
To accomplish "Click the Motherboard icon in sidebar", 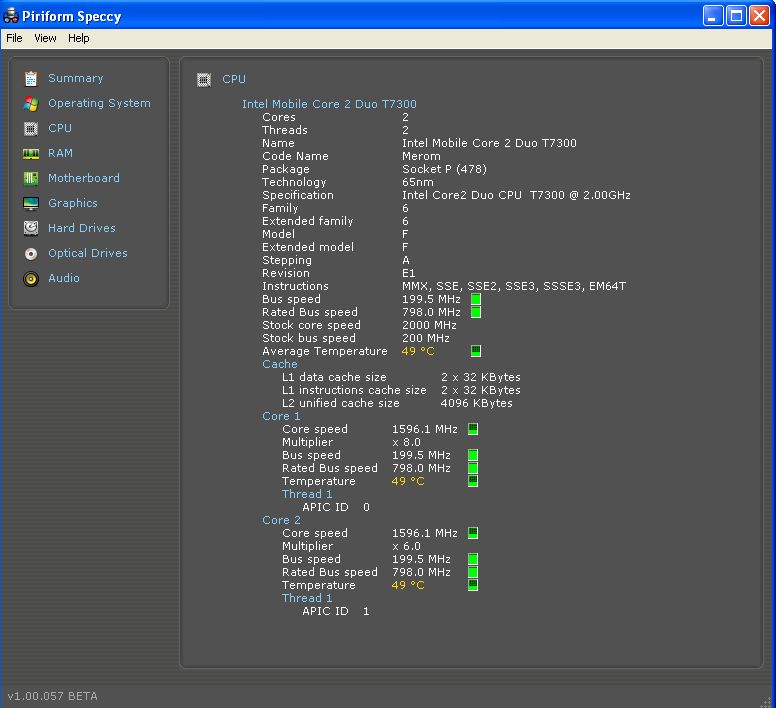I will (31, 178).
